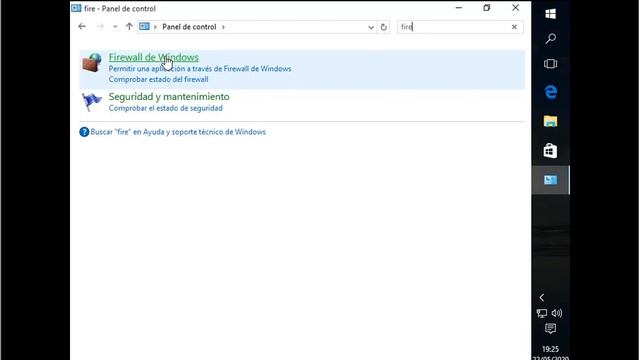Show hidden tray icons chevron
Screen dimensions: 640x360
(542, 298)
